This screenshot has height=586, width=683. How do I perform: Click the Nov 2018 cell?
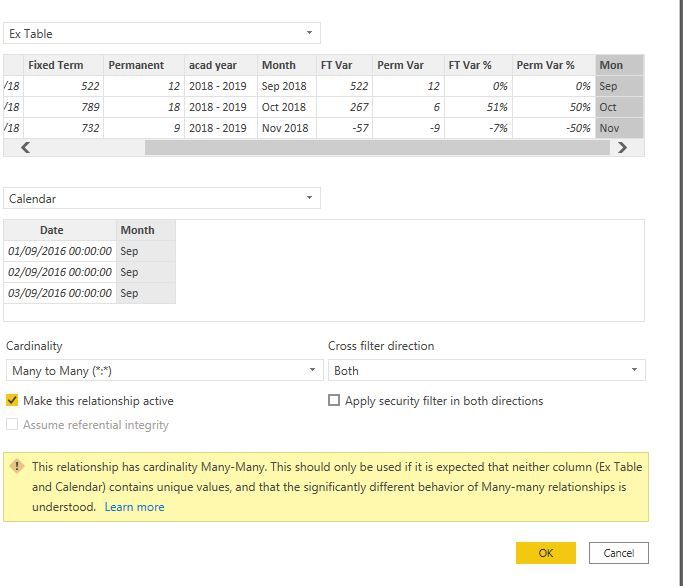(287, 128)
